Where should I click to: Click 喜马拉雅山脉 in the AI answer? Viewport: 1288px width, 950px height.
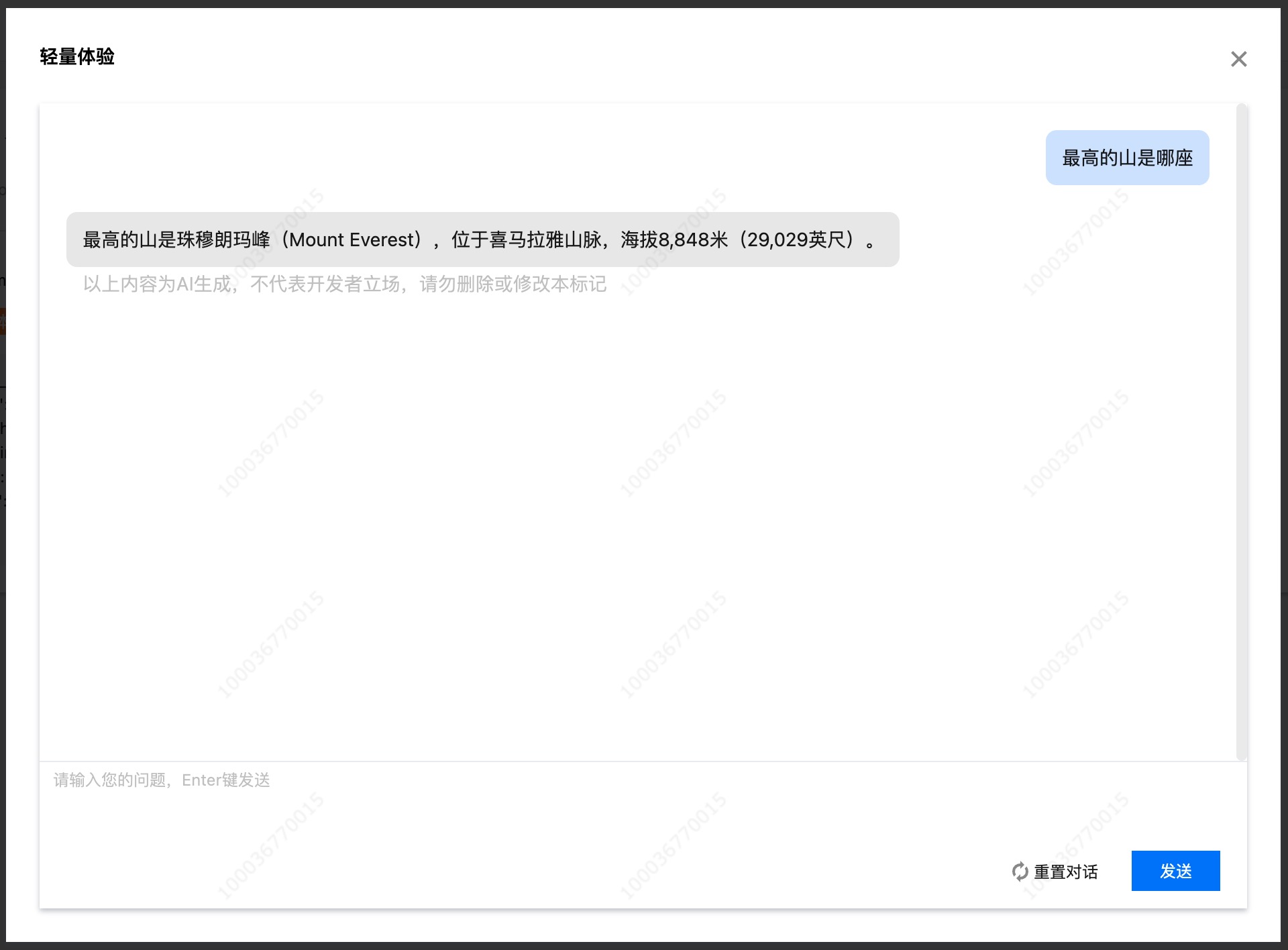pos(545,240)
